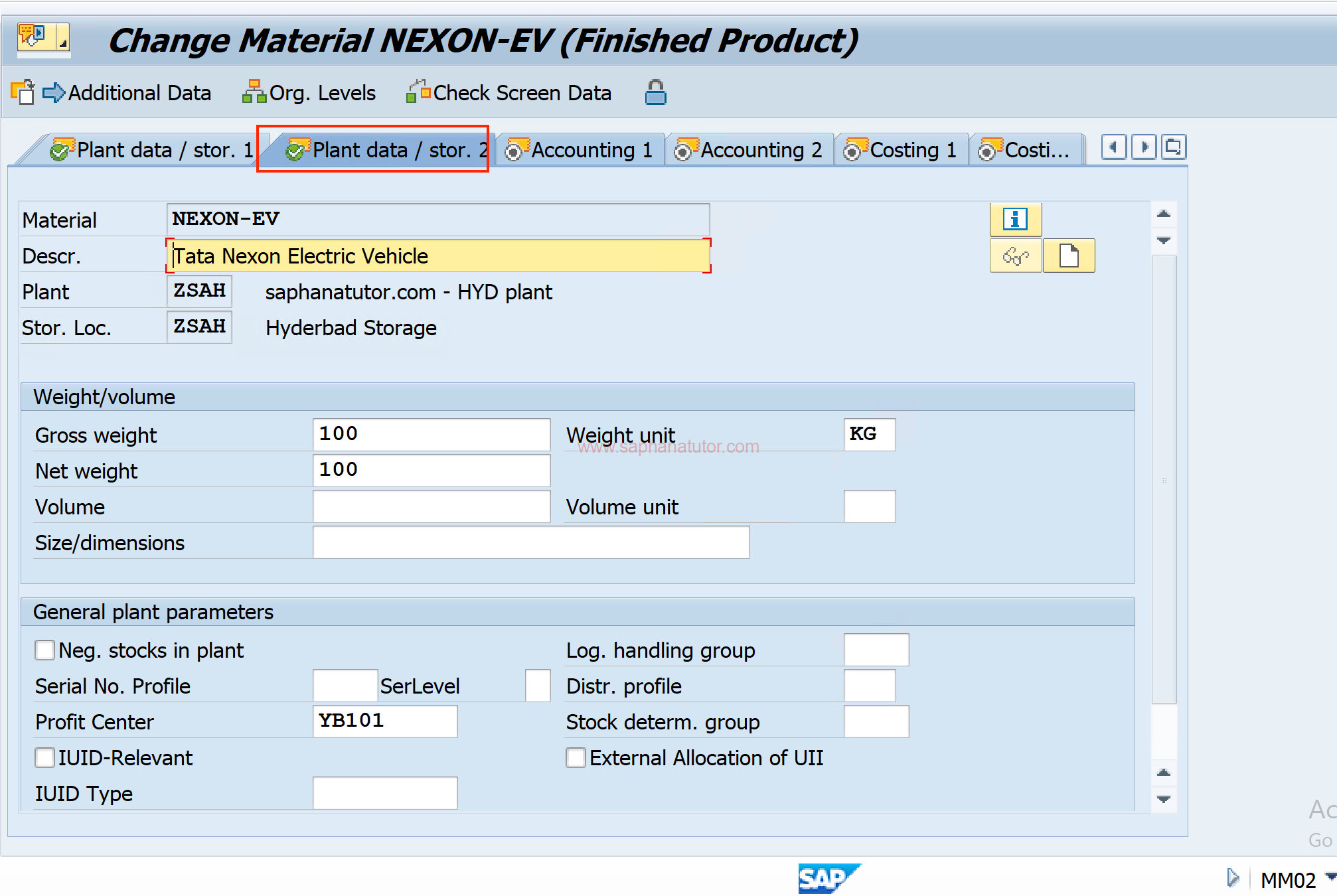
Task: Click the Other Material icon in toolbar
Action: click(x=23, y=92)
